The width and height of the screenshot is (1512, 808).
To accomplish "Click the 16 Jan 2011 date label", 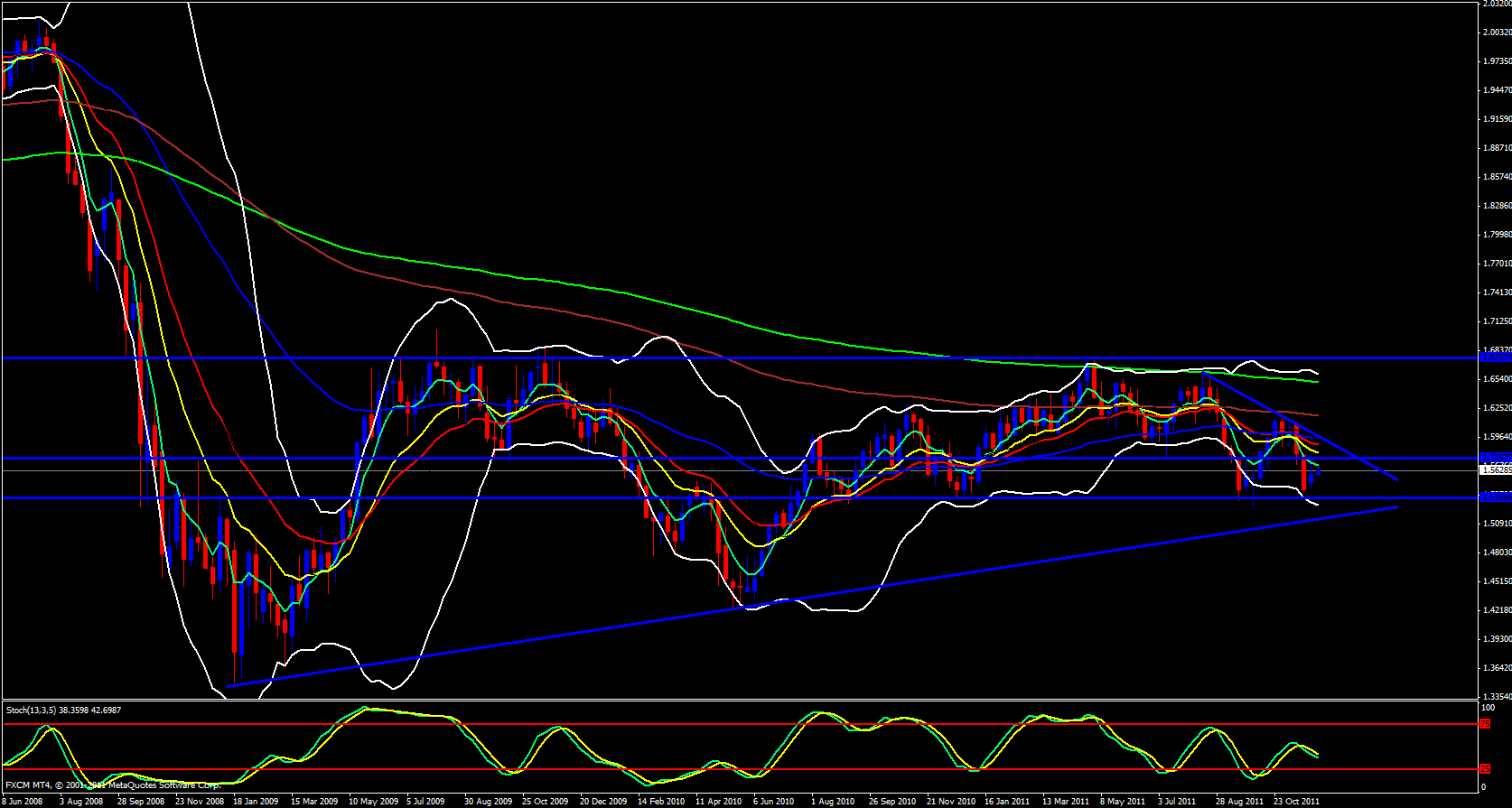I will [x=1006, y=801].
